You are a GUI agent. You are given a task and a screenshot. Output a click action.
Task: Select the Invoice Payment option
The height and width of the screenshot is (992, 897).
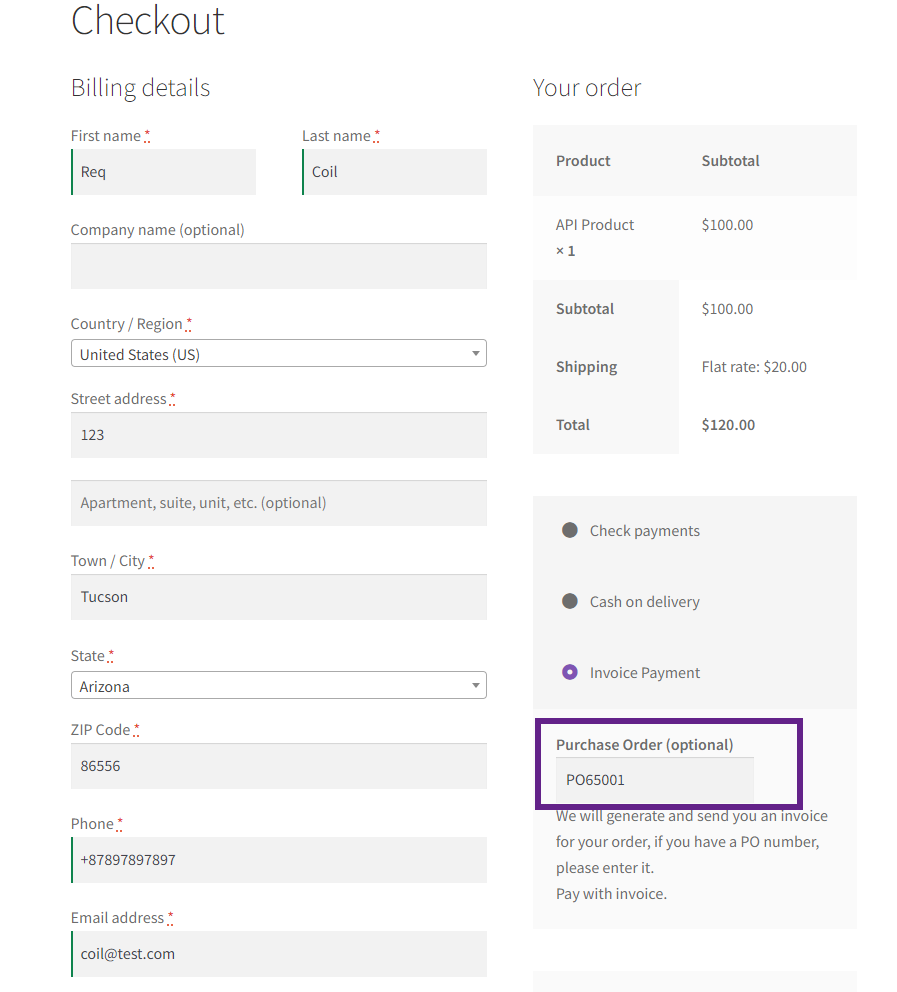click(569, 672)
